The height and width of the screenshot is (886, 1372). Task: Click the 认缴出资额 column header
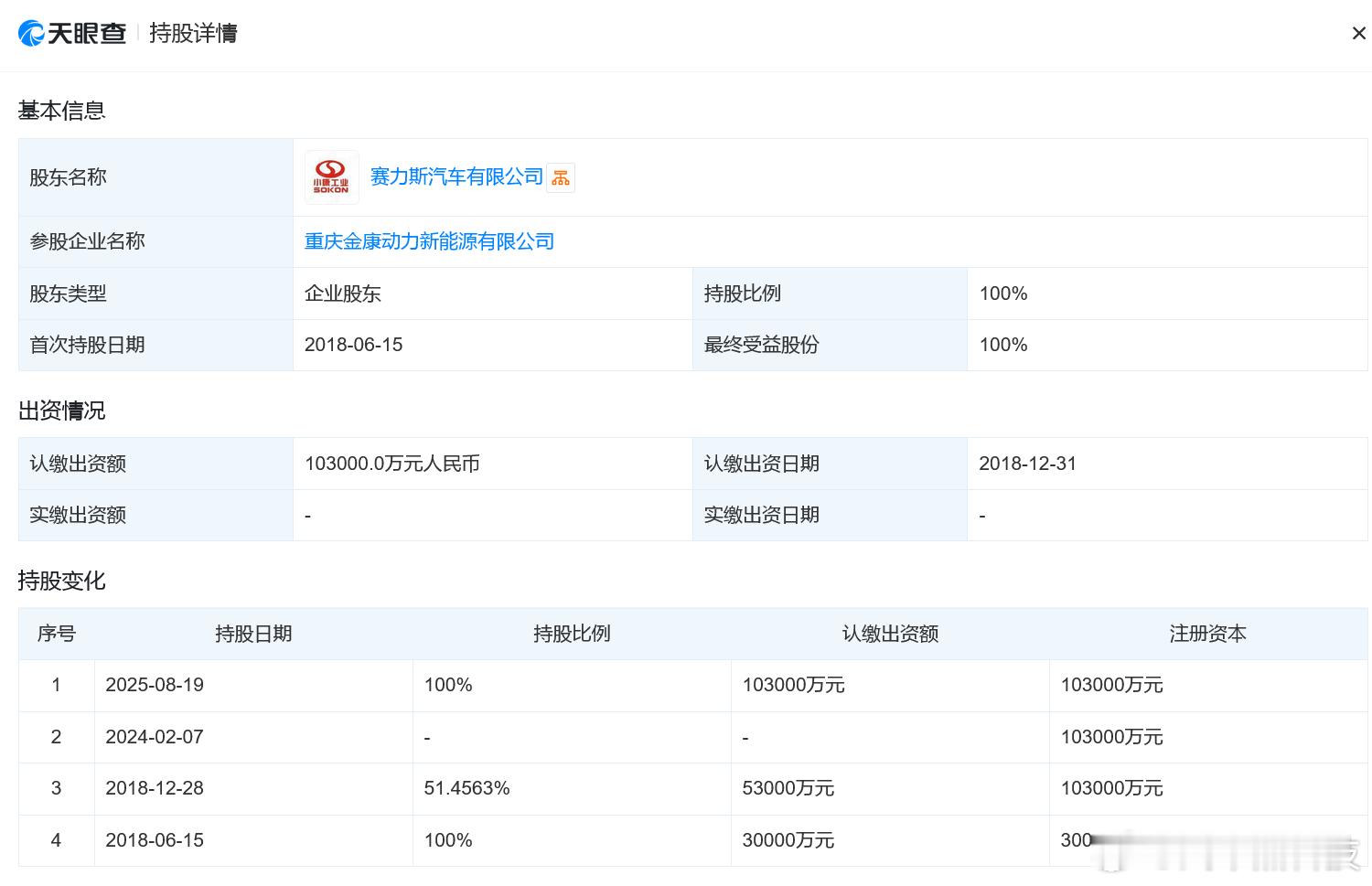point(890,634)
